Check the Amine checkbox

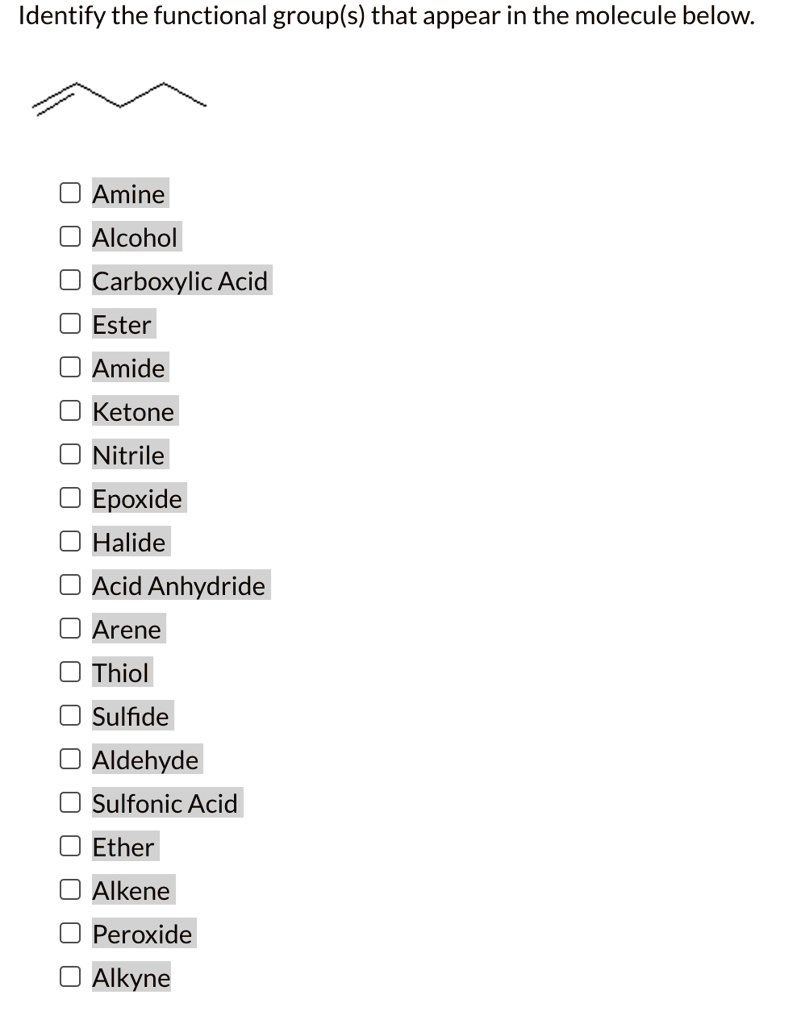(x=69, y=194)
